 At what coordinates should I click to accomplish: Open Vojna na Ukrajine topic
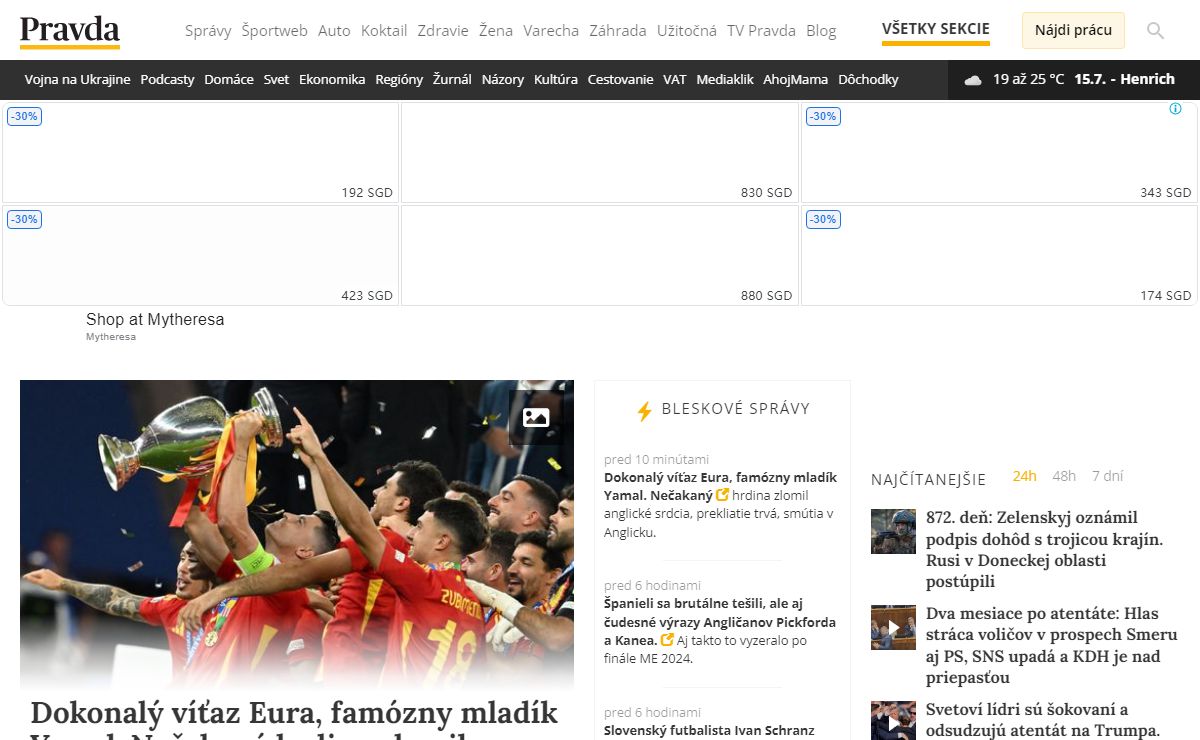77,80
